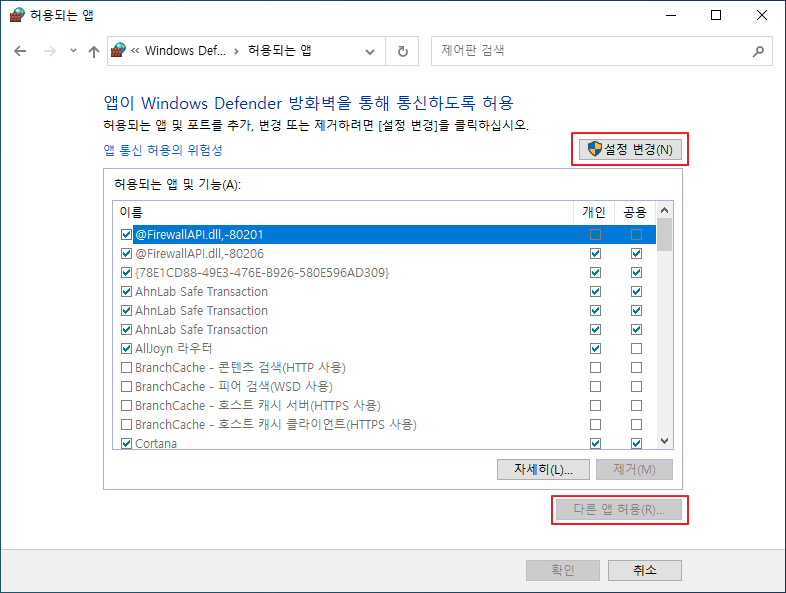Enable 개인 checkbox for BranchCache 호스트 캐시 클라이언트

(595, 425)
